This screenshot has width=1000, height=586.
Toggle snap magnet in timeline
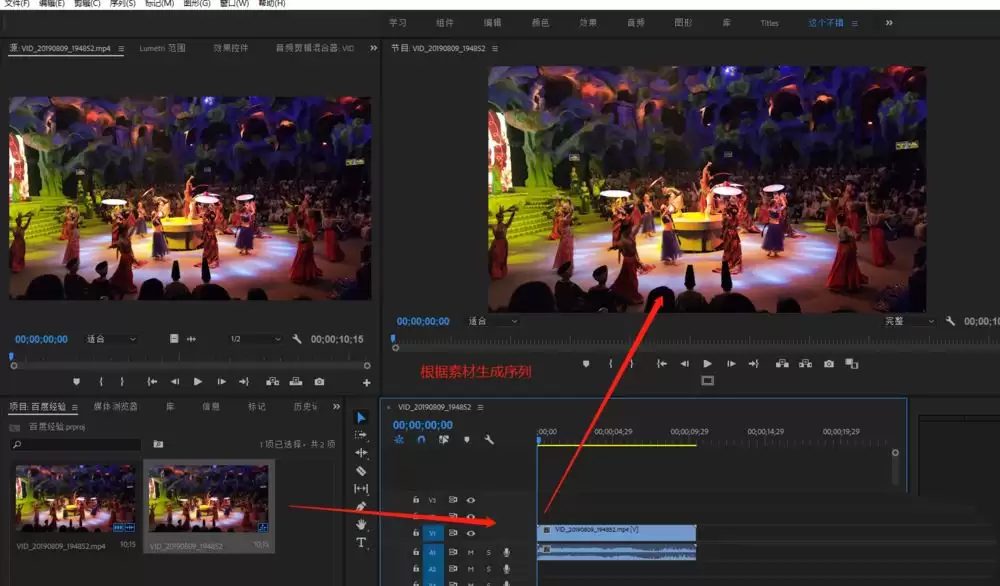pyautogui.click(x=421, y=439)
